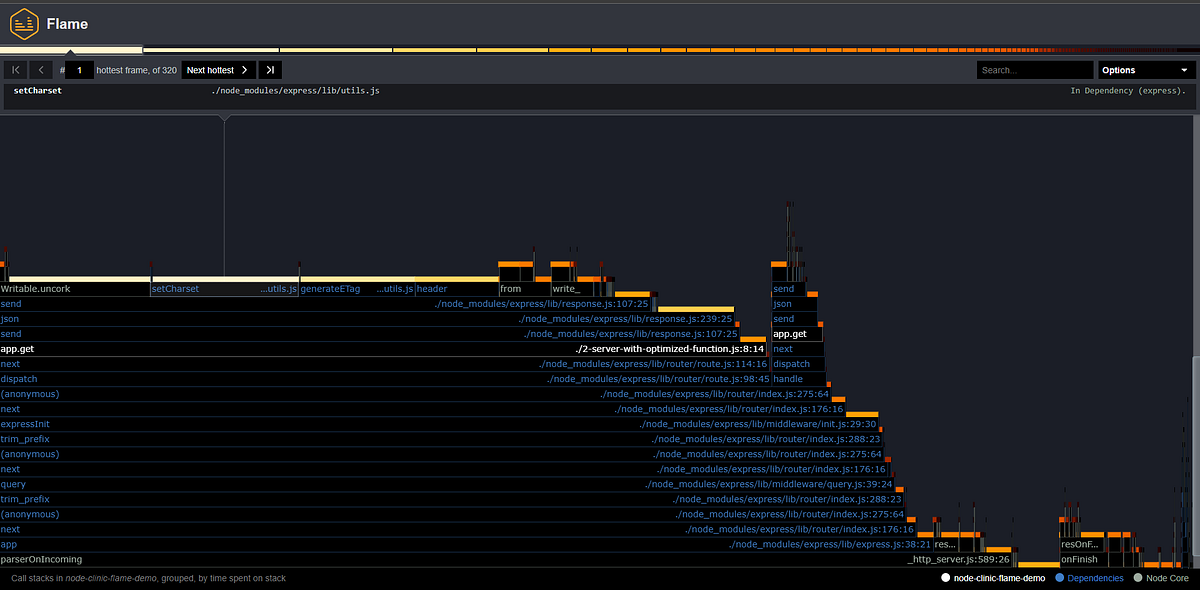The height and width of the screenshot is (590, 1200).
Task: Select the parserOnIncoming frame
Action: point(506,559)
